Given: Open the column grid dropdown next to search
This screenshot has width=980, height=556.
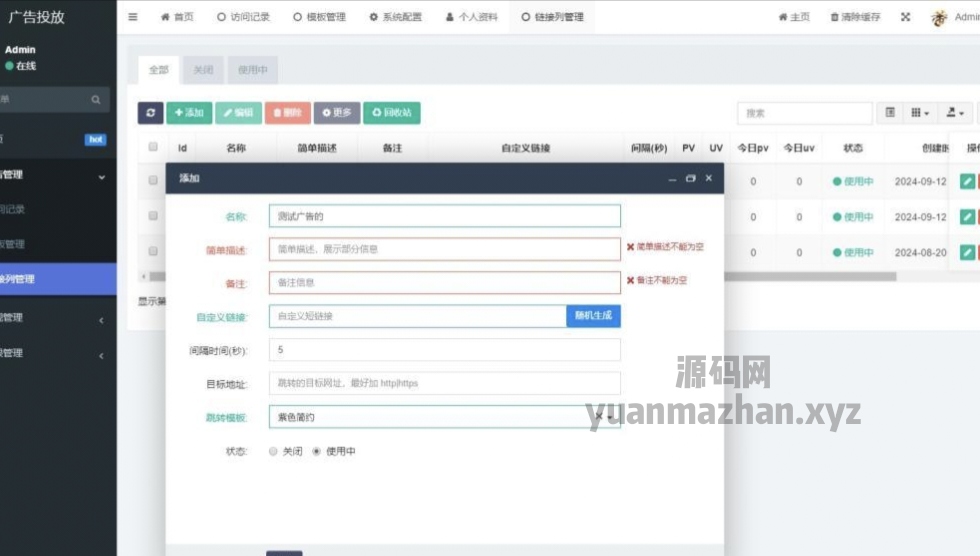Looking at the screenshot, I should click(920, 113).
